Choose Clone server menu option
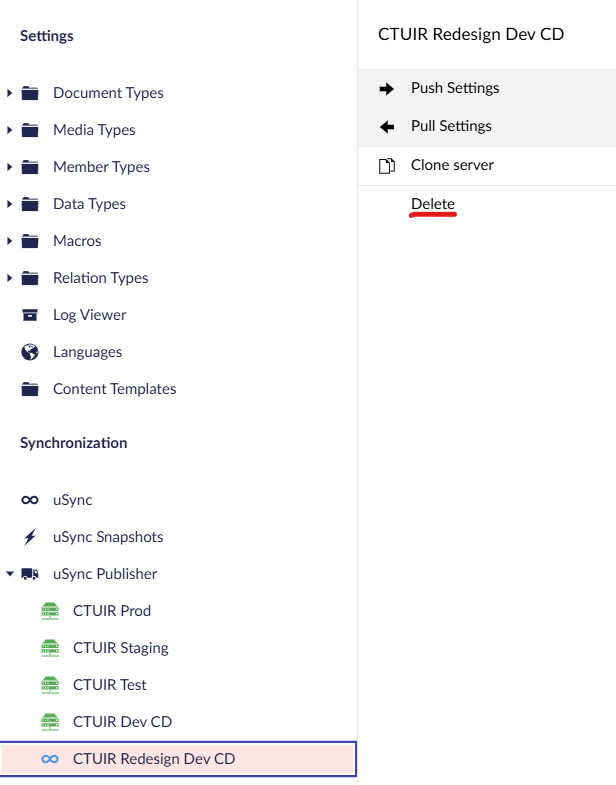 [452, 165]
